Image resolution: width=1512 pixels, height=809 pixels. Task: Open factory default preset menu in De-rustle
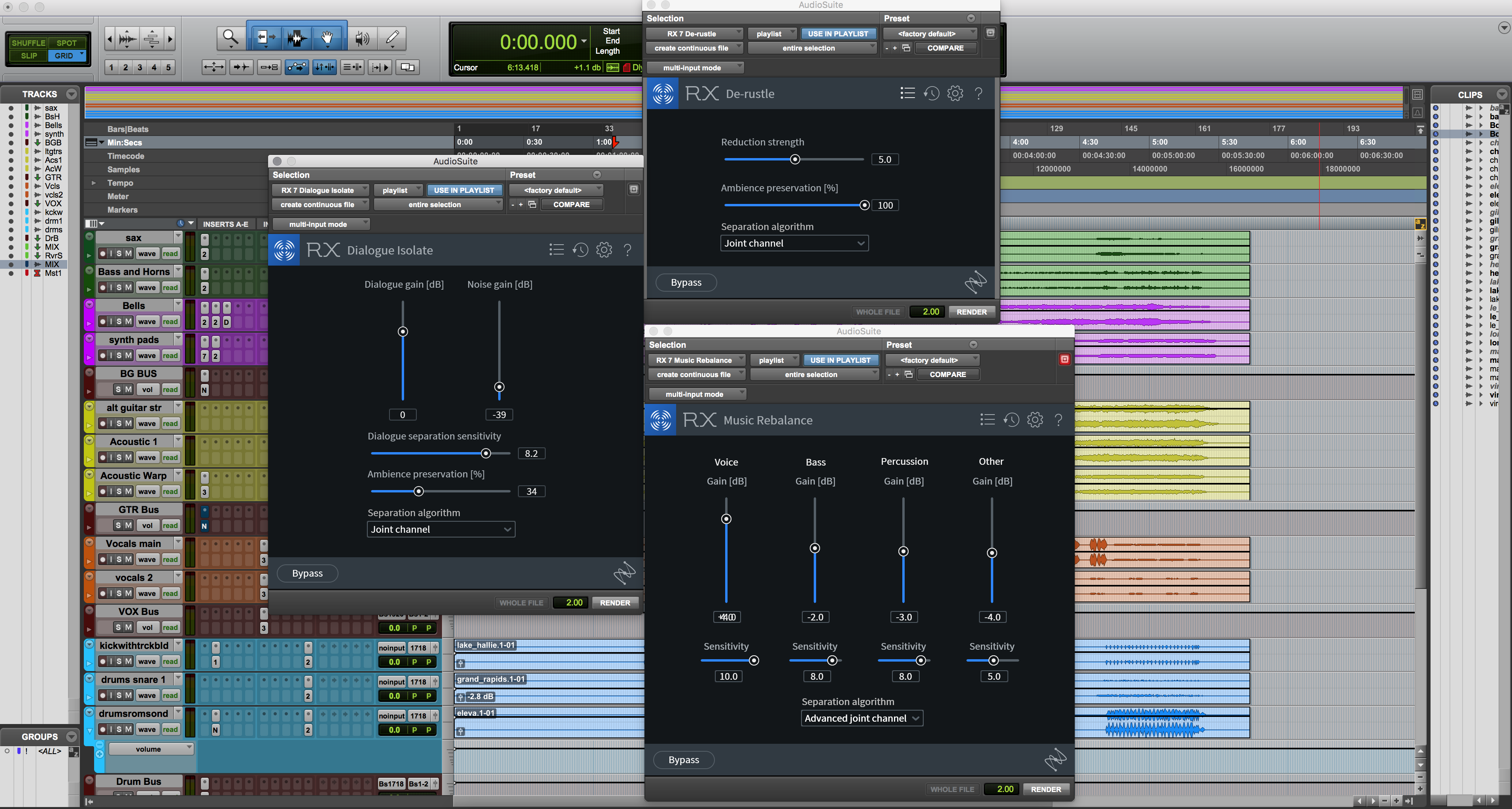point(930,34)
